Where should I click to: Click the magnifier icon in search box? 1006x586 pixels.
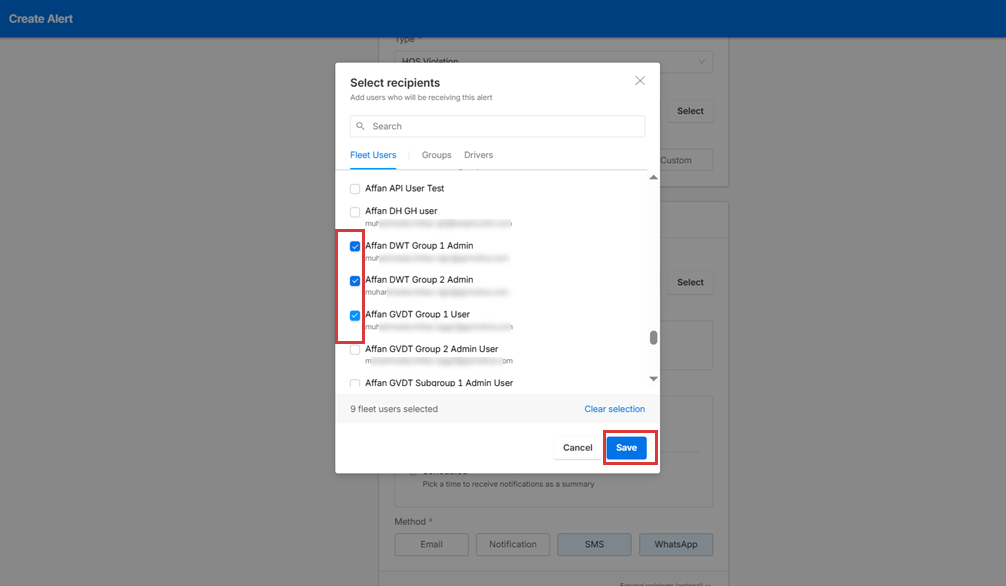click(361, 127)
